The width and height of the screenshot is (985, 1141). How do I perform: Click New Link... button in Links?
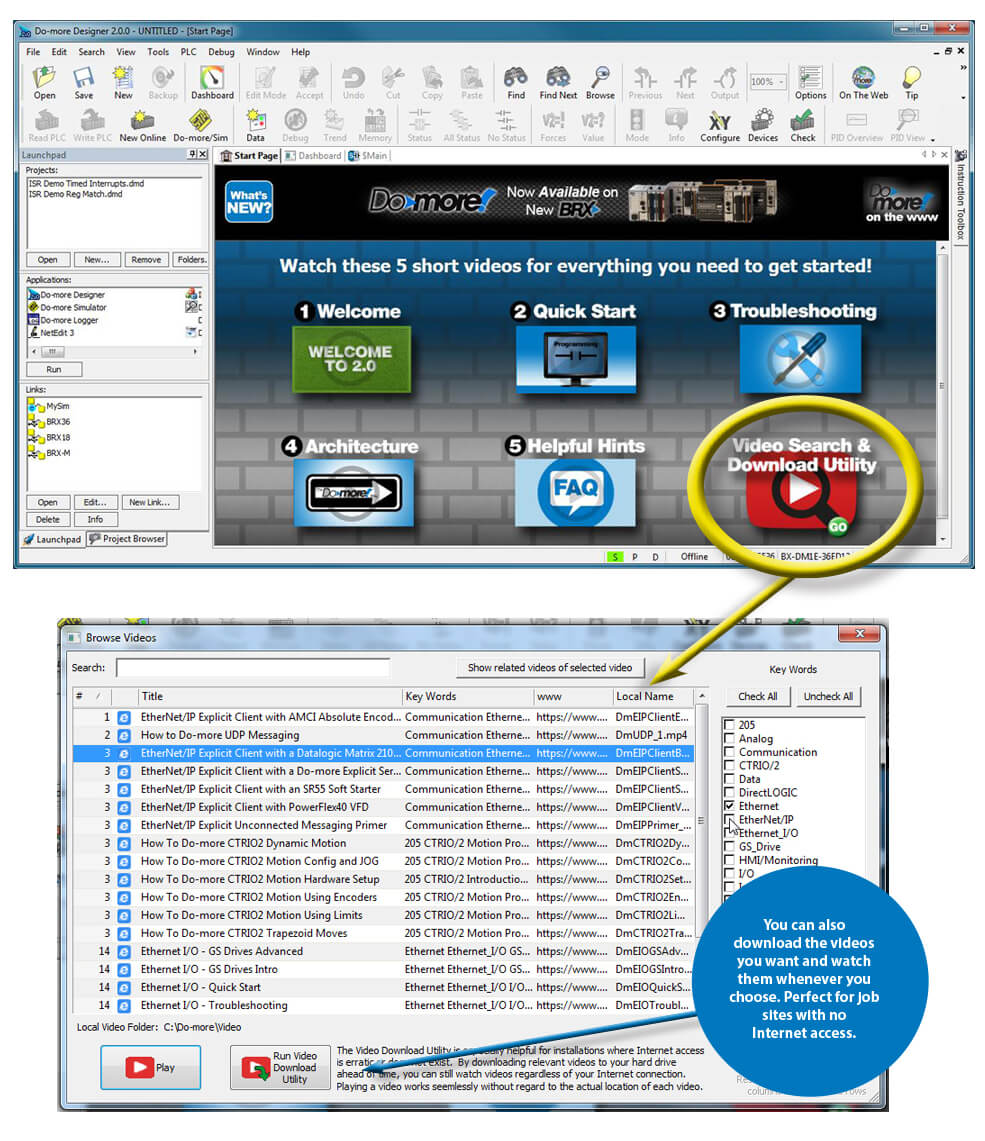[150, 502]
